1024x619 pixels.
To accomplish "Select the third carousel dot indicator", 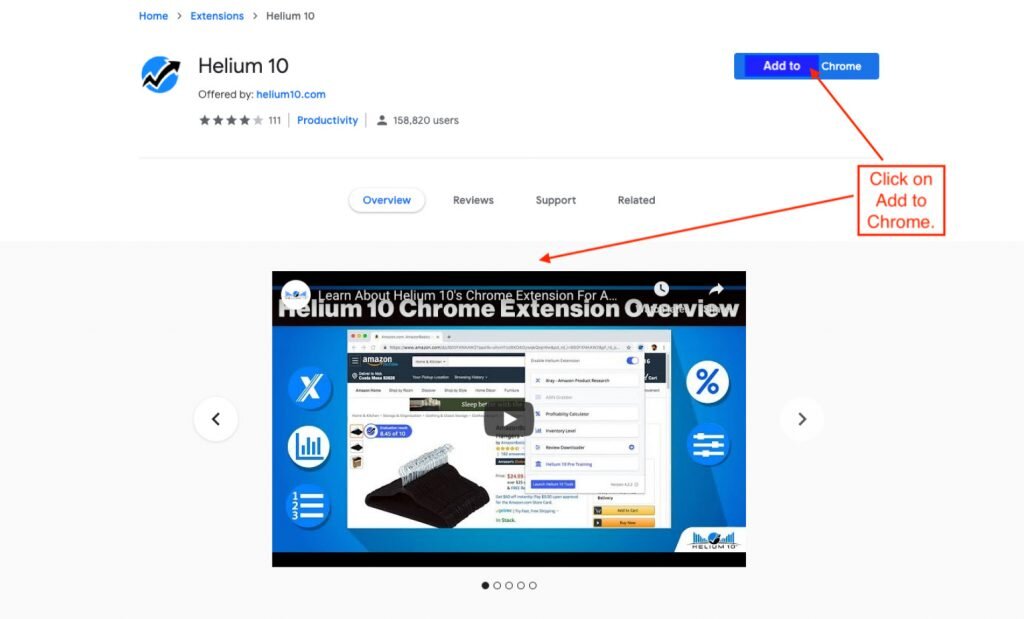I will pyautogui.click(x=509, y=586).
